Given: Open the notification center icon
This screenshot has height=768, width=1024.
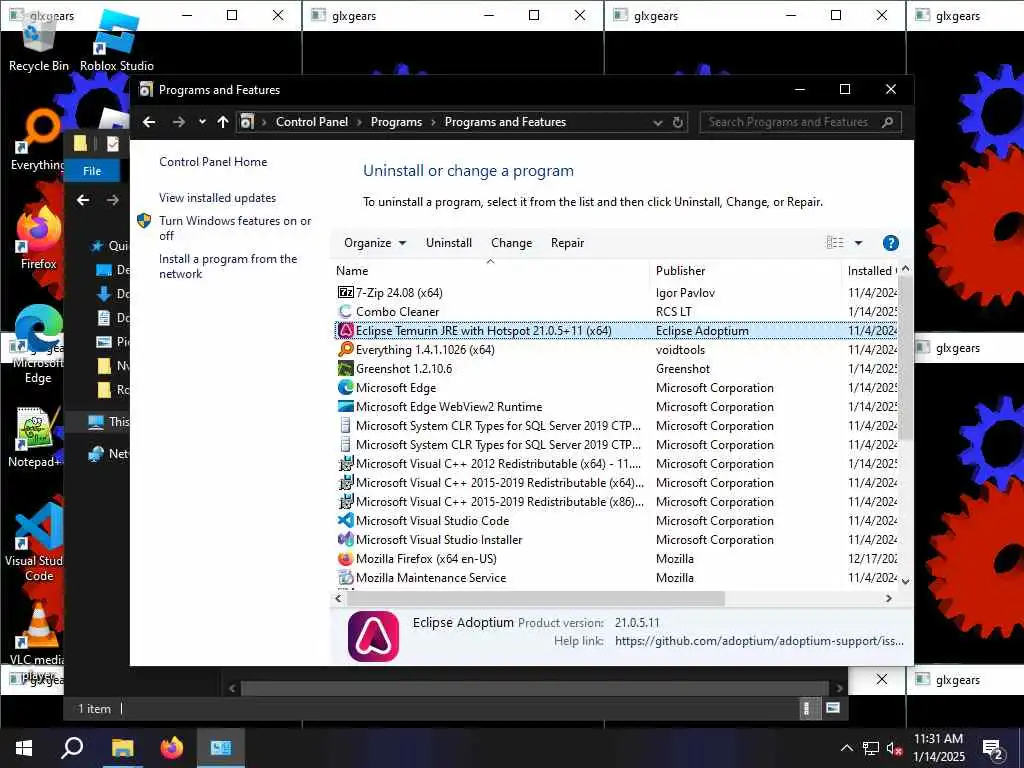Looking at the screenshot, I should click(993, 749).
